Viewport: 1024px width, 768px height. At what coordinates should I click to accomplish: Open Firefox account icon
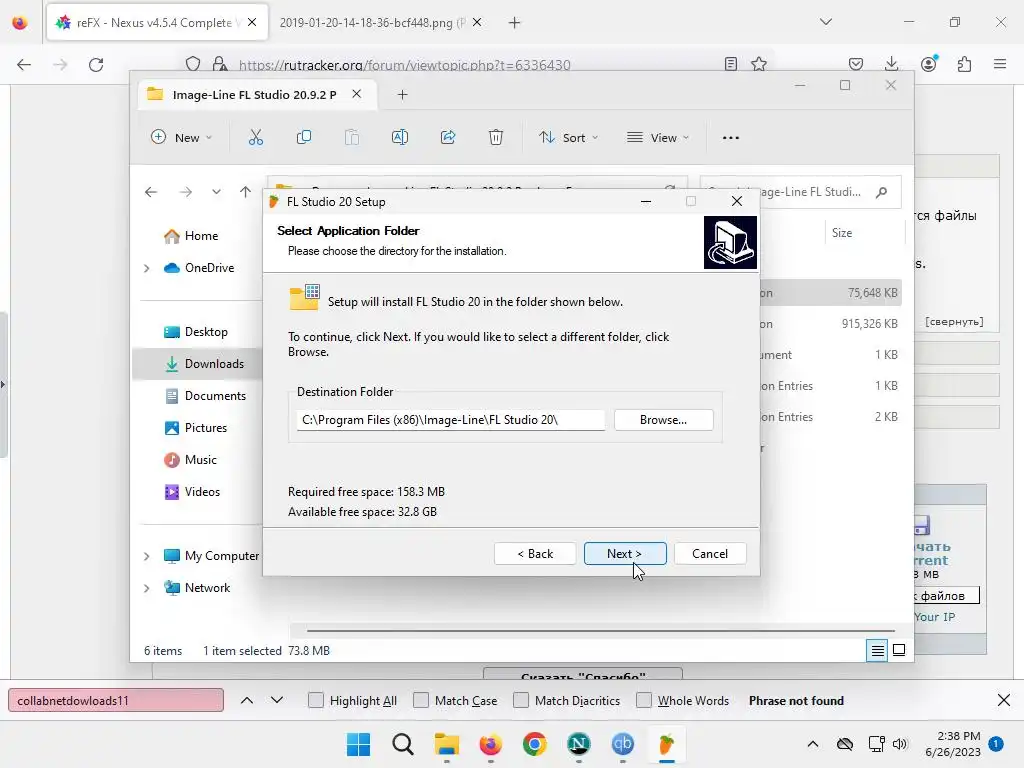[929, 64]
